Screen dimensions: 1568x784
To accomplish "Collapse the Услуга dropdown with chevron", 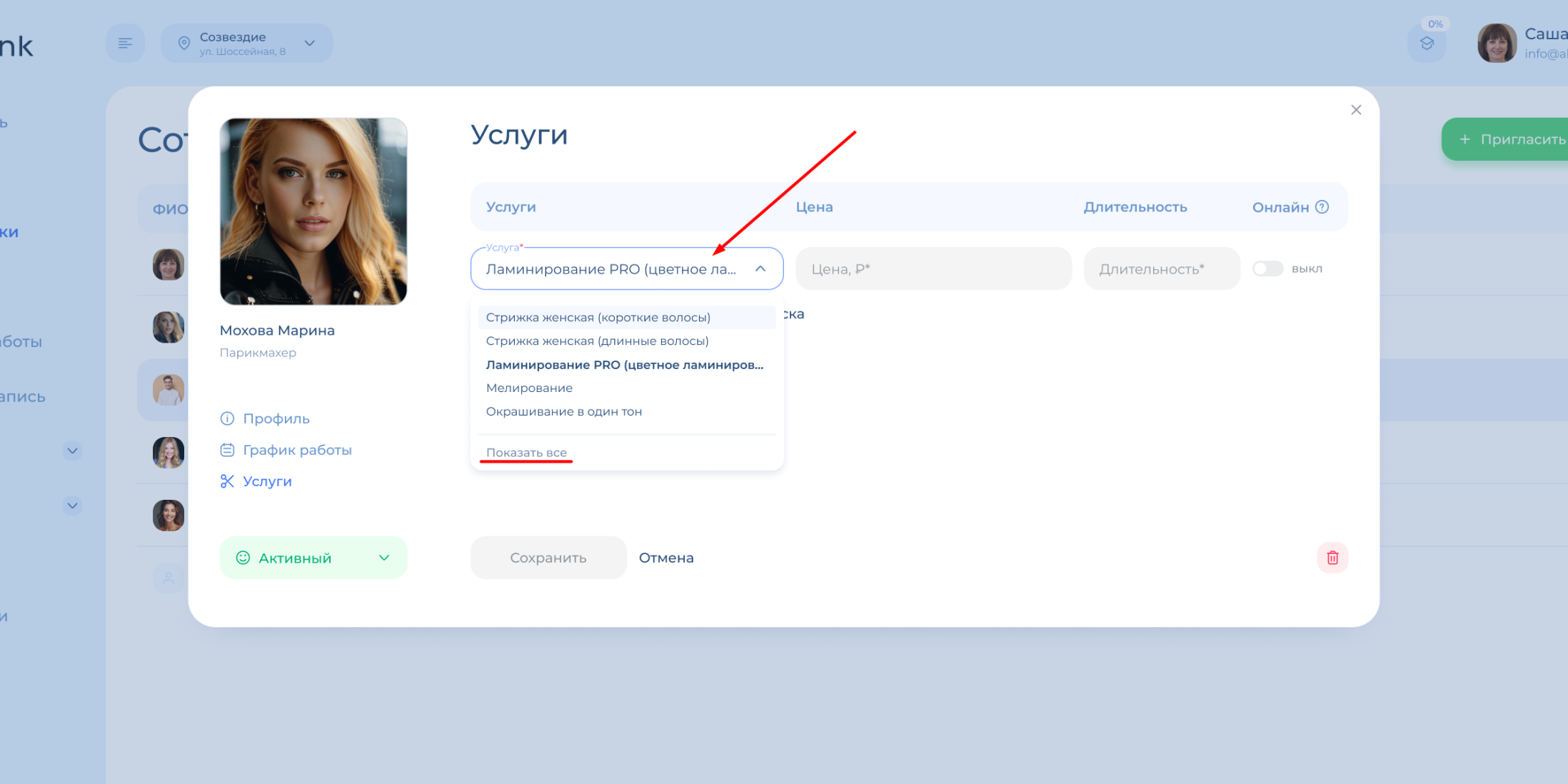I will point(760,269).
